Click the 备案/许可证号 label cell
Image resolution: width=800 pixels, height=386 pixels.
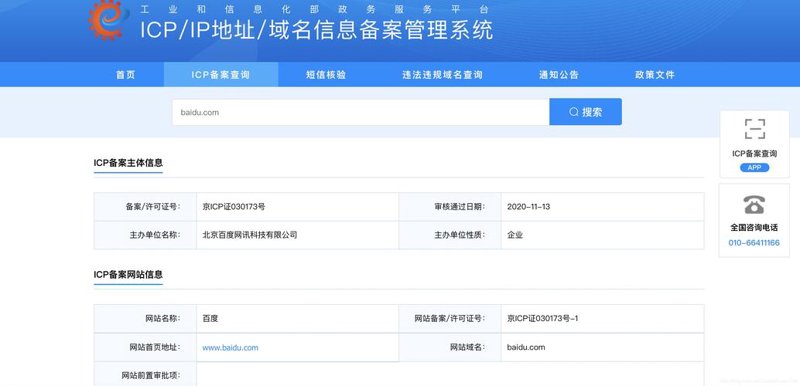[x=145, y=207]
